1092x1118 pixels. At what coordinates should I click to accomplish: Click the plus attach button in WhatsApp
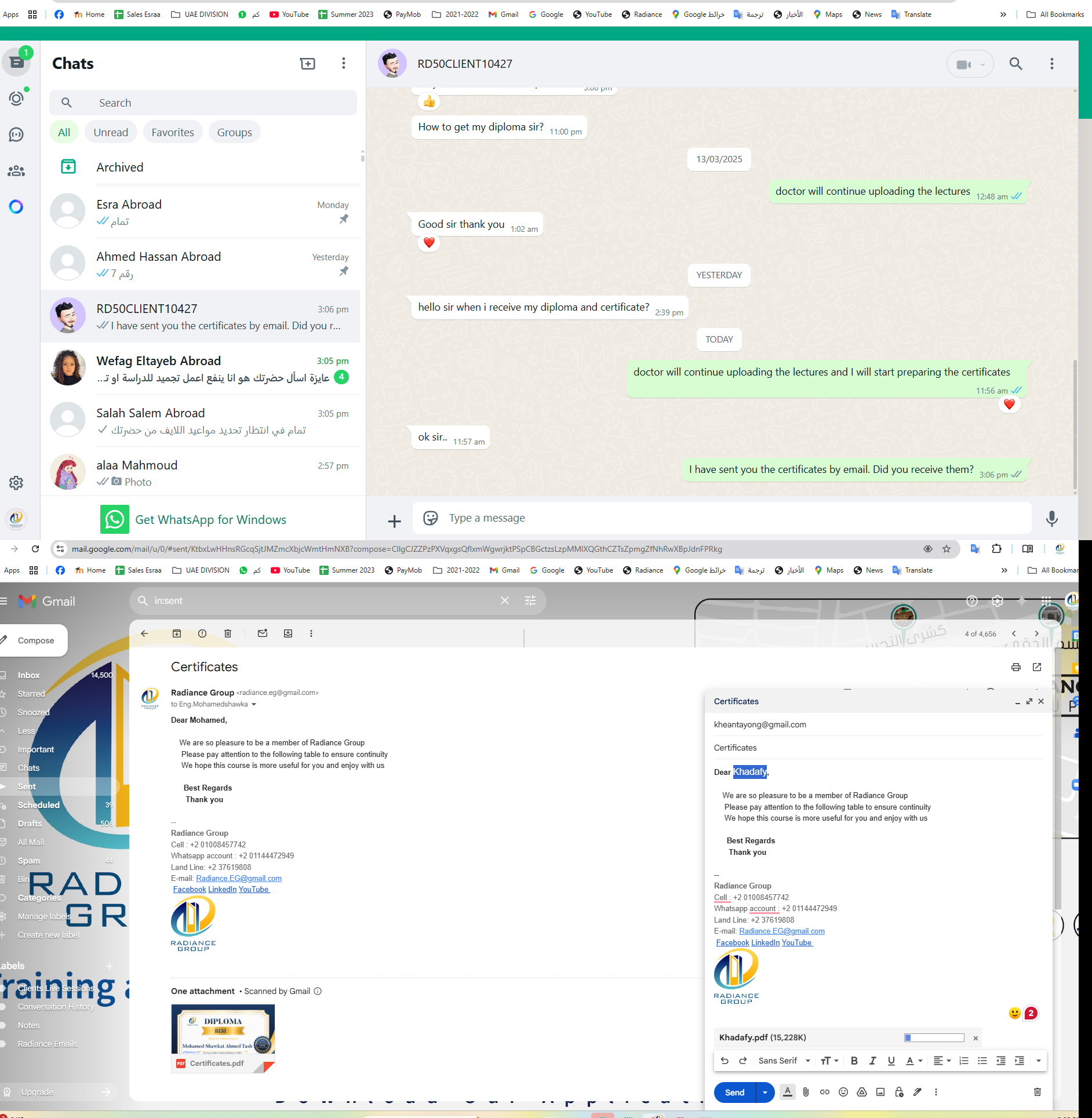point(394,521)
